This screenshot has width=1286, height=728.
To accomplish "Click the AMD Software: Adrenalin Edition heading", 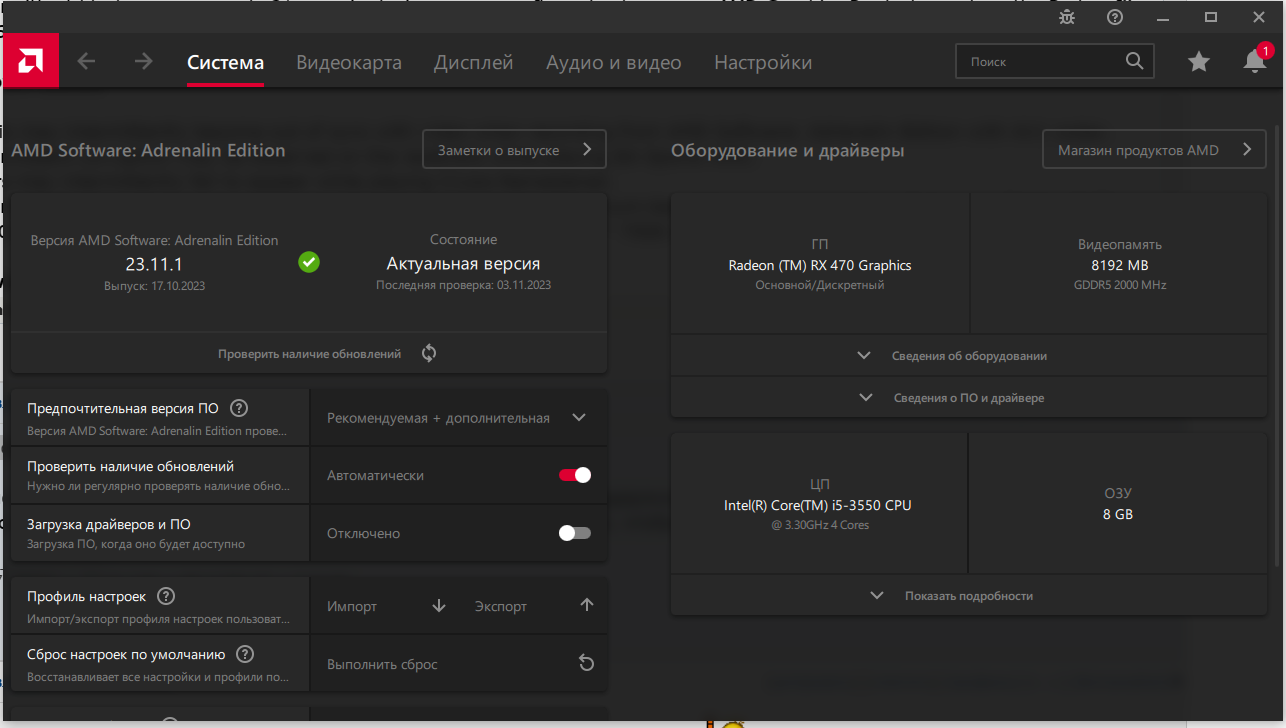I will tap(148, 151).
